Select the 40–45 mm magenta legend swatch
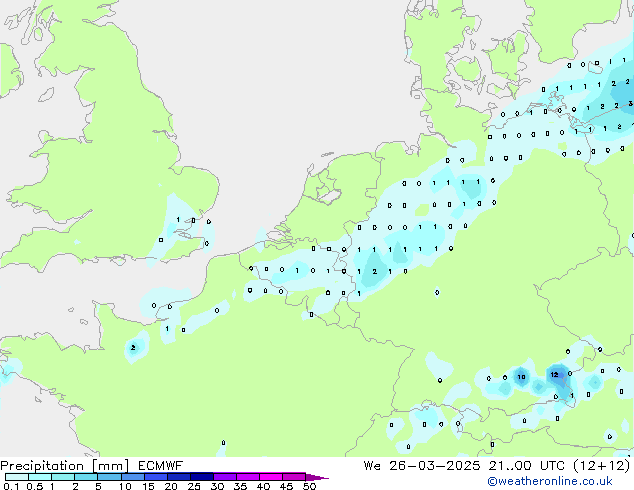The image size is (634, 490). pos(271,477)
